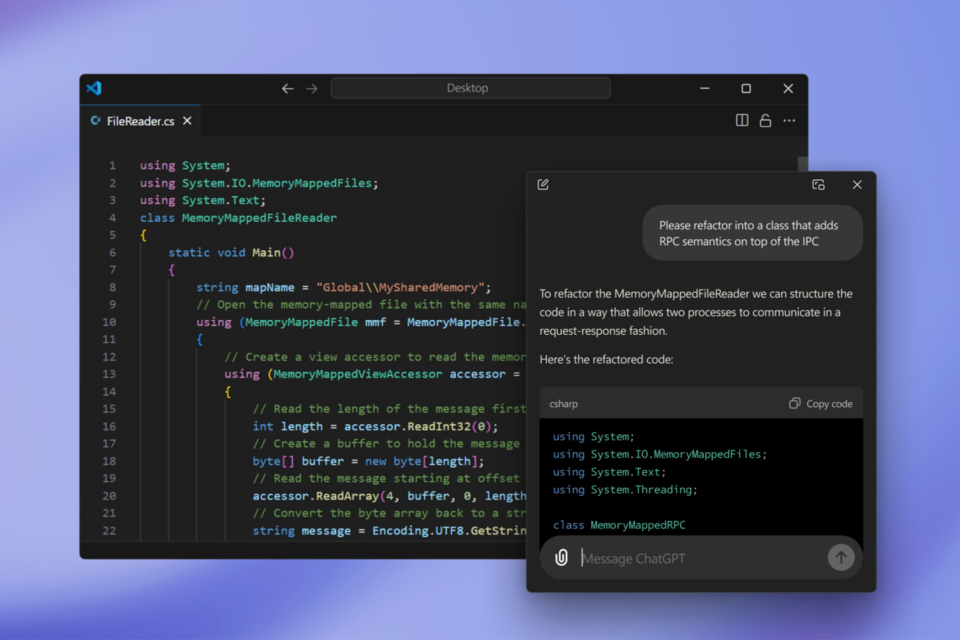The height and width of the screenshot is (640, 960).
Task: Start a new chat with the compose icon
Action: tap(543, 184)
